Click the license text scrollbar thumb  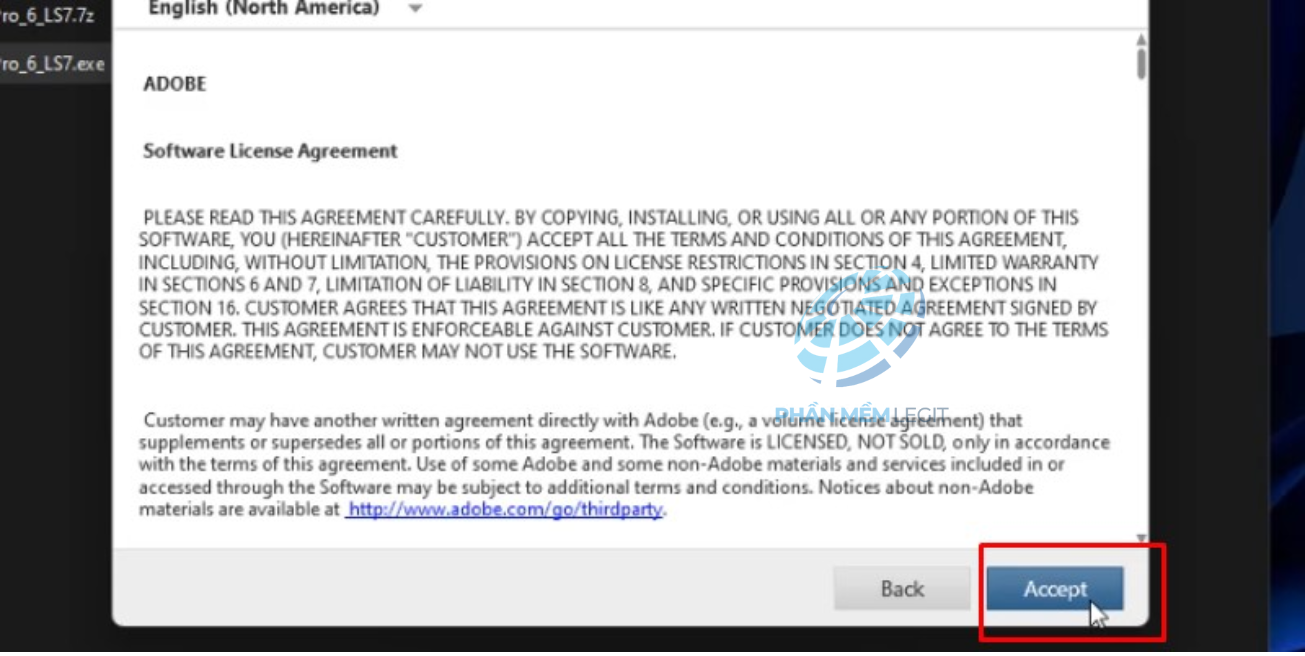pos(1141,63)
